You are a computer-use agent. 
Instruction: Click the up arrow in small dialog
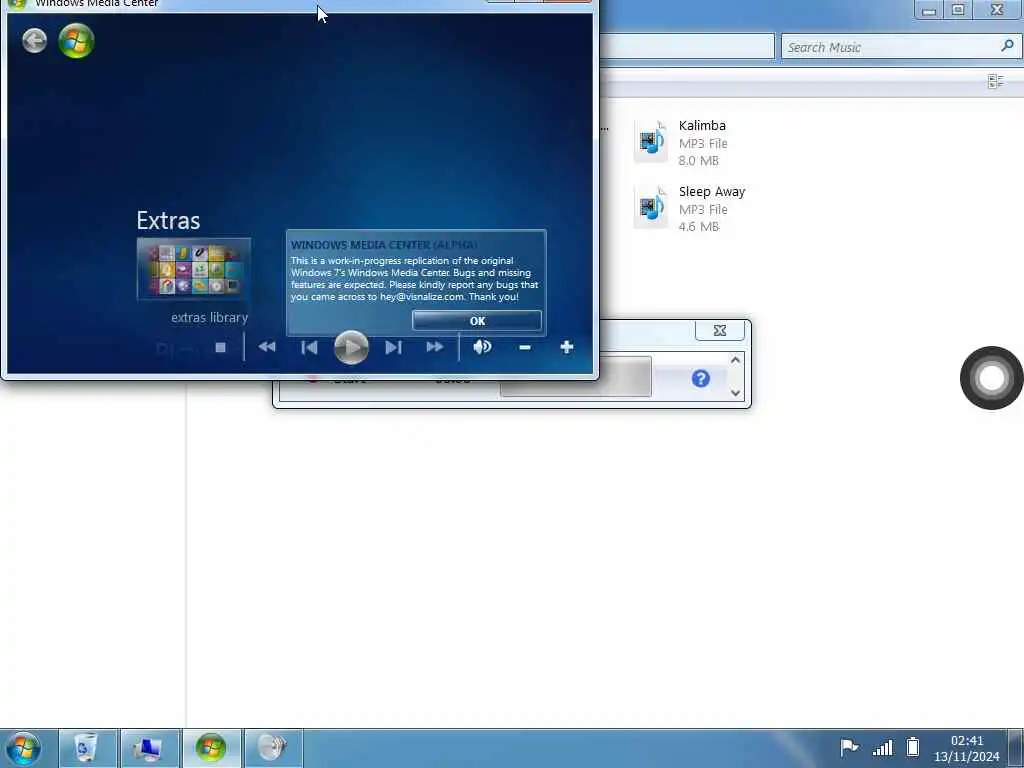[x=735, y=360]
